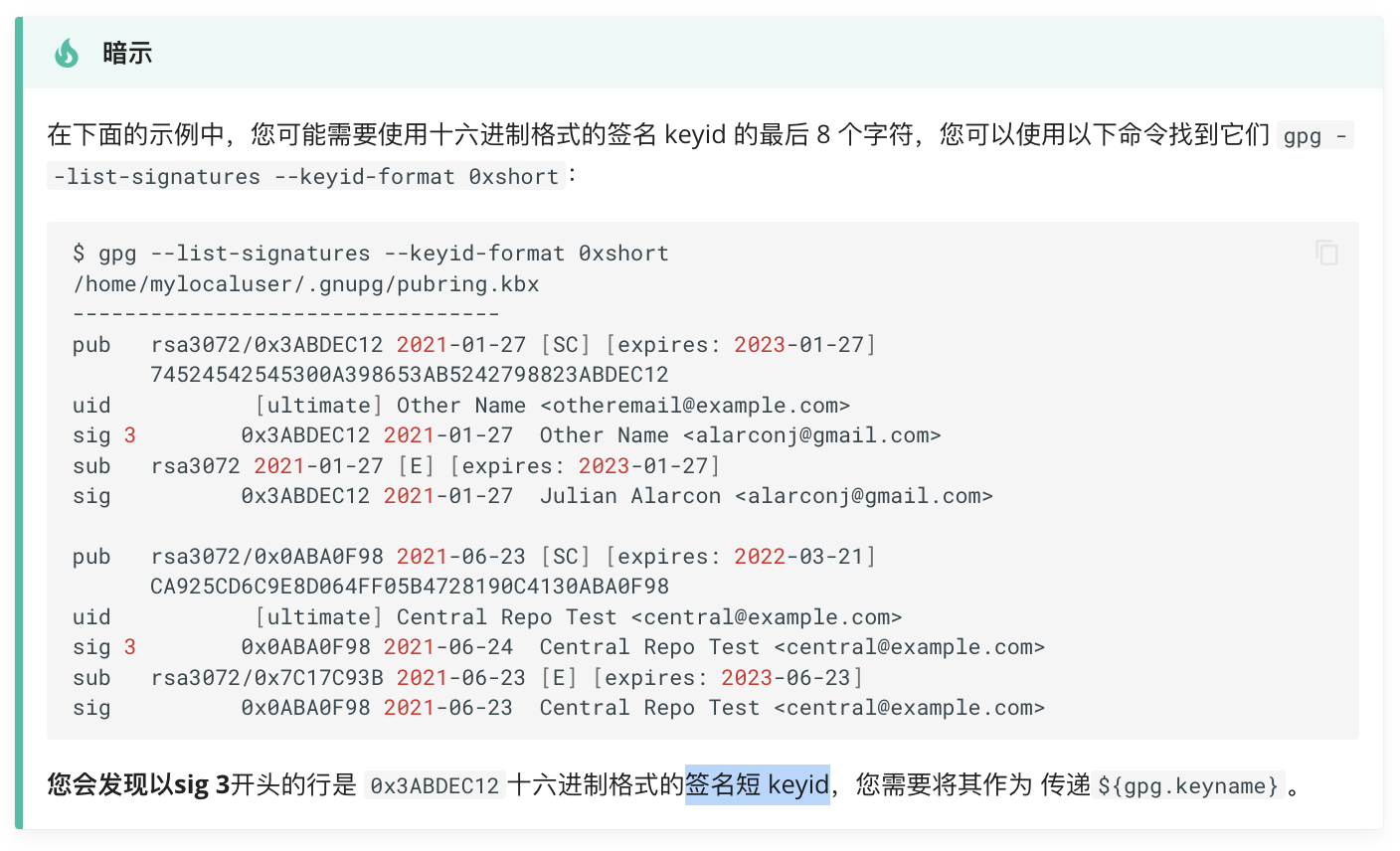
Task: Click the $ gpg --list-signatures command line
Action: pos(370,254)
